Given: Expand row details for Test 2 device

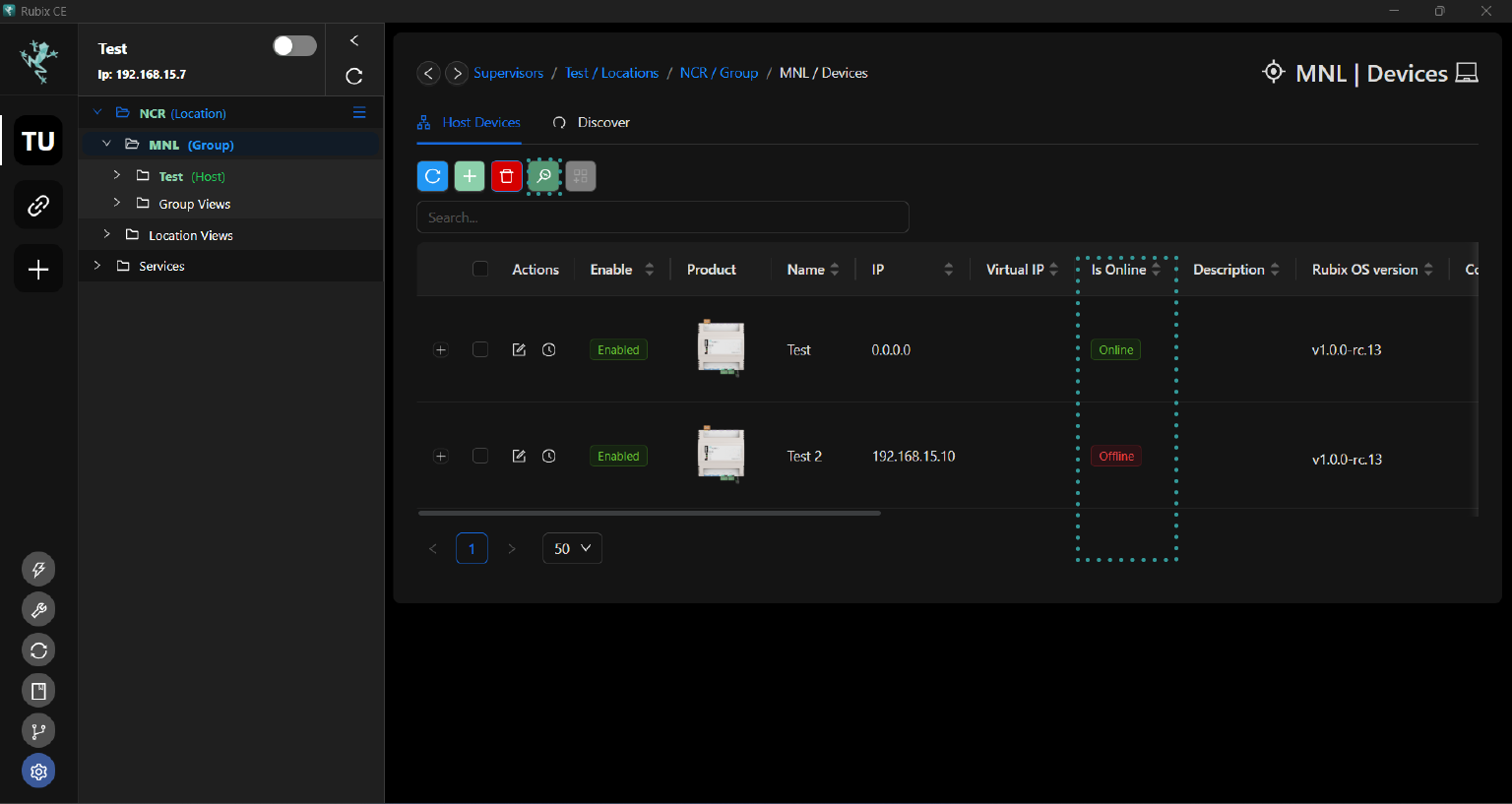Looking at the screenshot, I should [x=441, y=456].
